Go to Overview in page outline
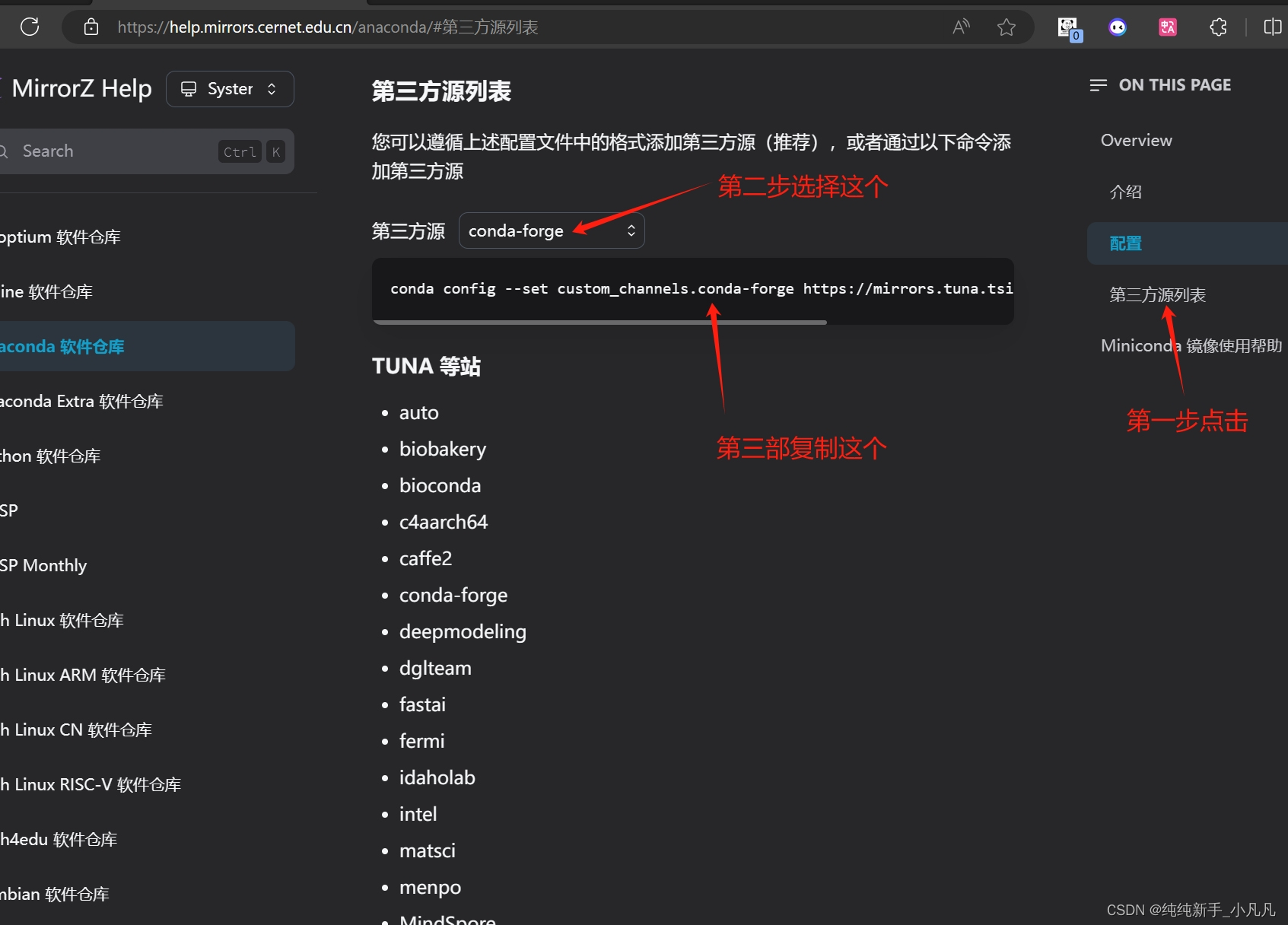This screenshot has width=1288, height=925. click(1137, 140)
